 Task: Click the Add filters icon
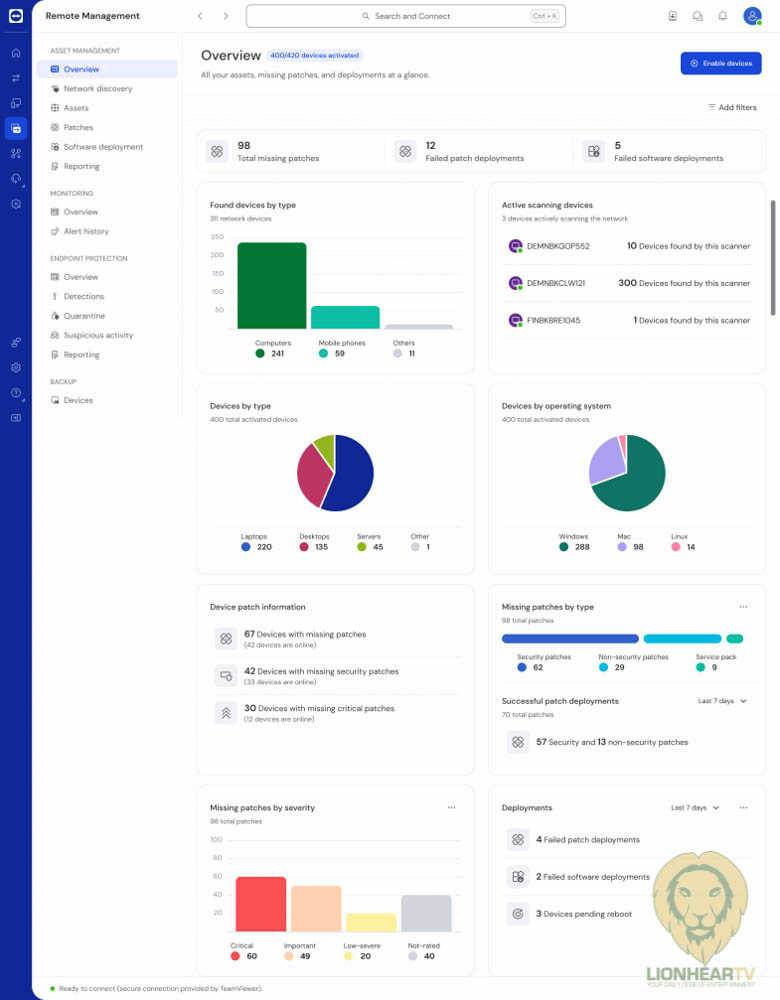click(712, 107)
